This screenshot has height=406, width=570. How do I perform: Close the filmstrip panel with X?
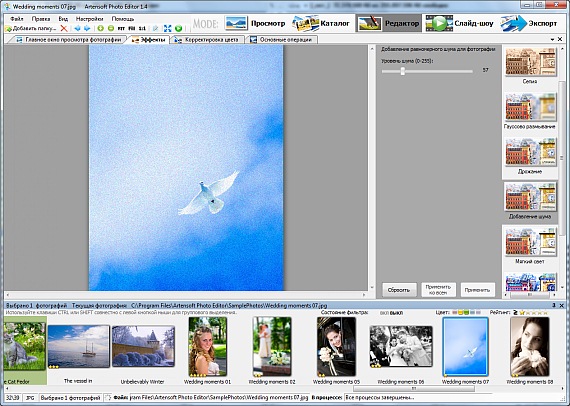tap(562, 305)
